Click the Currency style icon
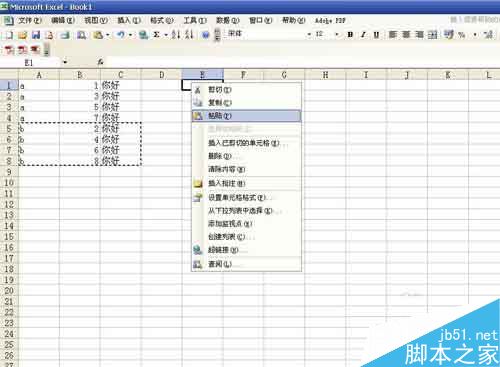This screenshot has height=367, width=500. coord(449,34)
